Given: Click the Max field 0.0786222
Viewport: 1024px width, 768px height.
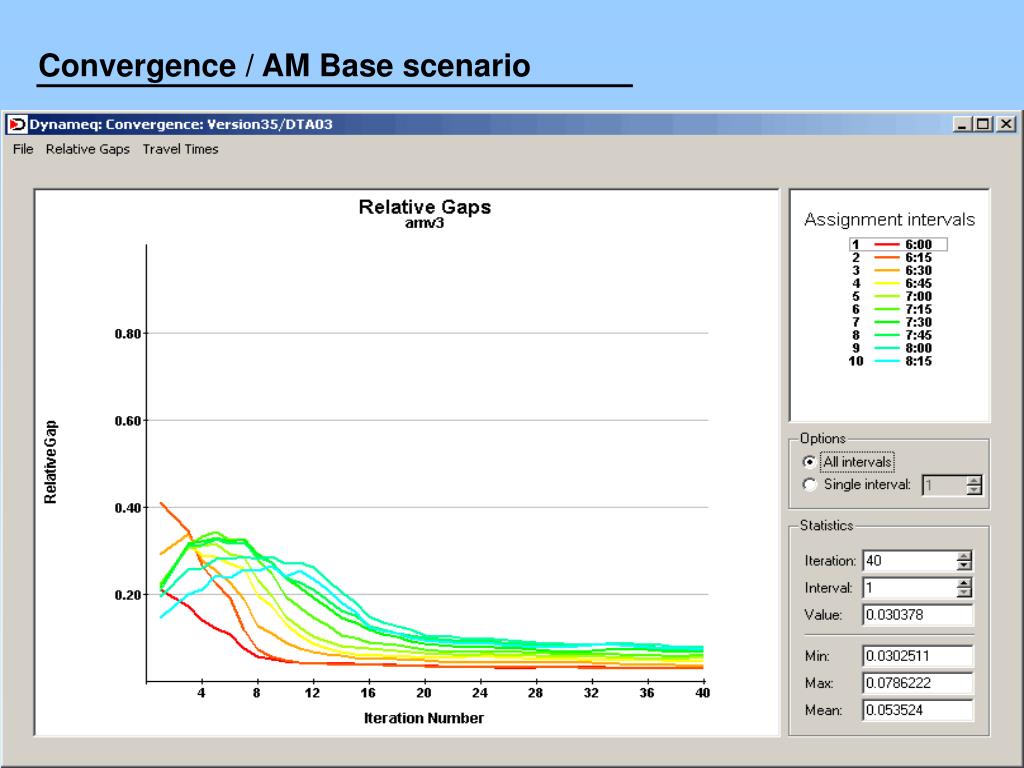Looking at the screenshot, I should pos(918,683).
